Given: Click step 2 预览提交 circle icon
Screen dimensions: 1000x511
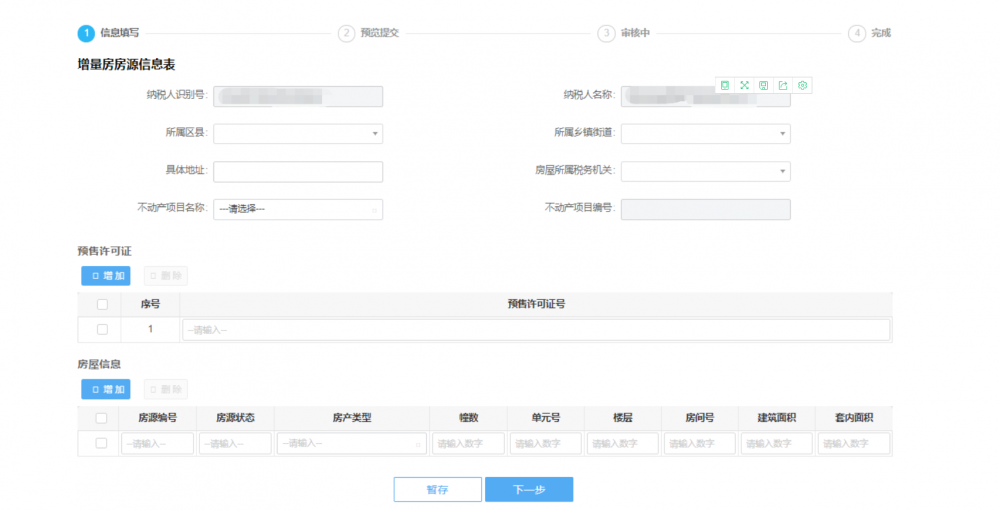Looking at the screenshot, I should 346,33.
